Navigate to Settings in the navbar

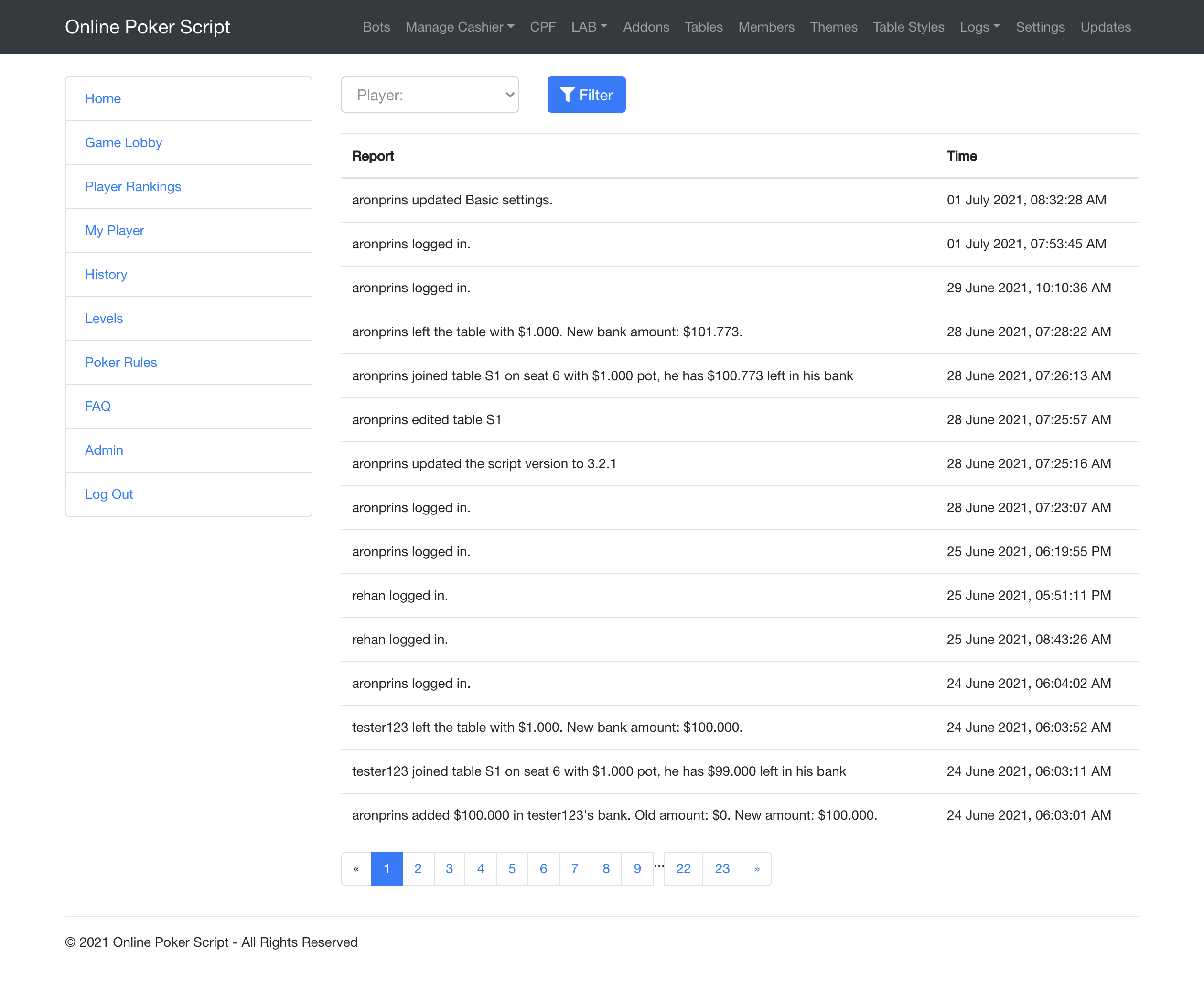1040,27
